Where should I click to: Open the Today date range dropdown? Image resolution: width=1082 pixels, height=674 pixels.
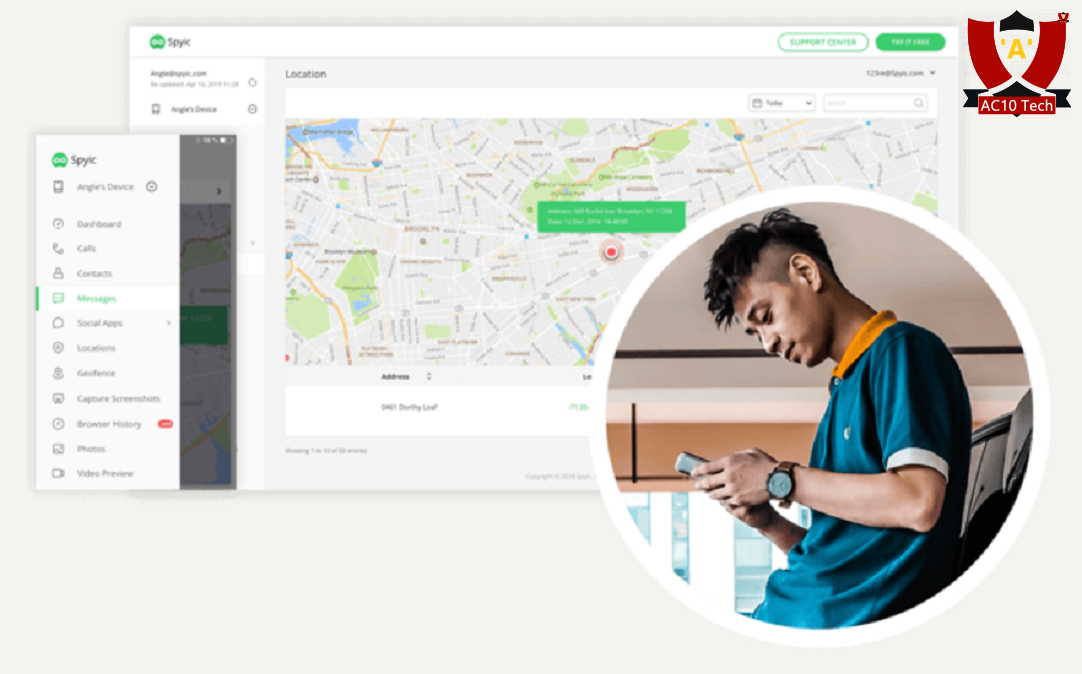781,103
